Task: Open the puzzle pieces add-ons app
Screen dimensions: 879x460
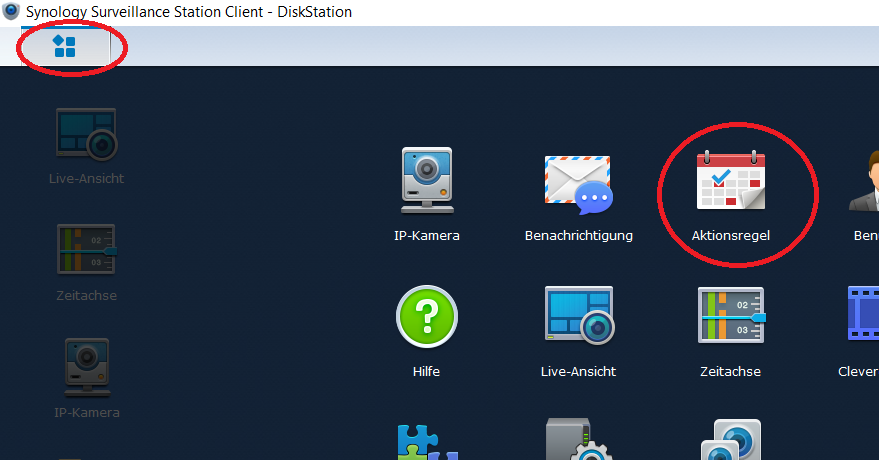Action: [427, 442]
